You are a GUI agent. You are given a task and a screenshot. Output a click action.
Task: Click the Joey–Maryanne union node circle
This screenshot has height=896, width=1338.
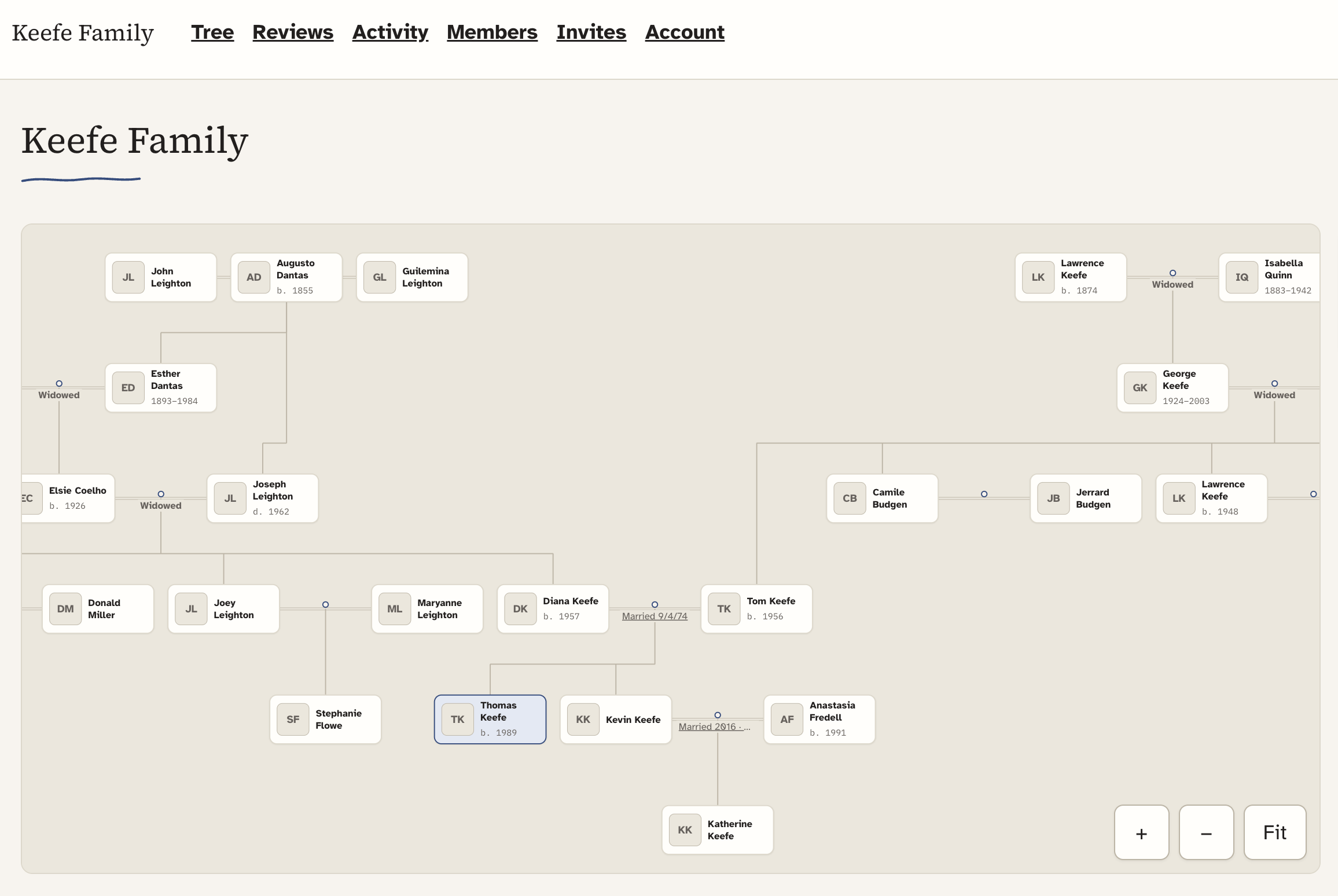[x=325, y=604]
